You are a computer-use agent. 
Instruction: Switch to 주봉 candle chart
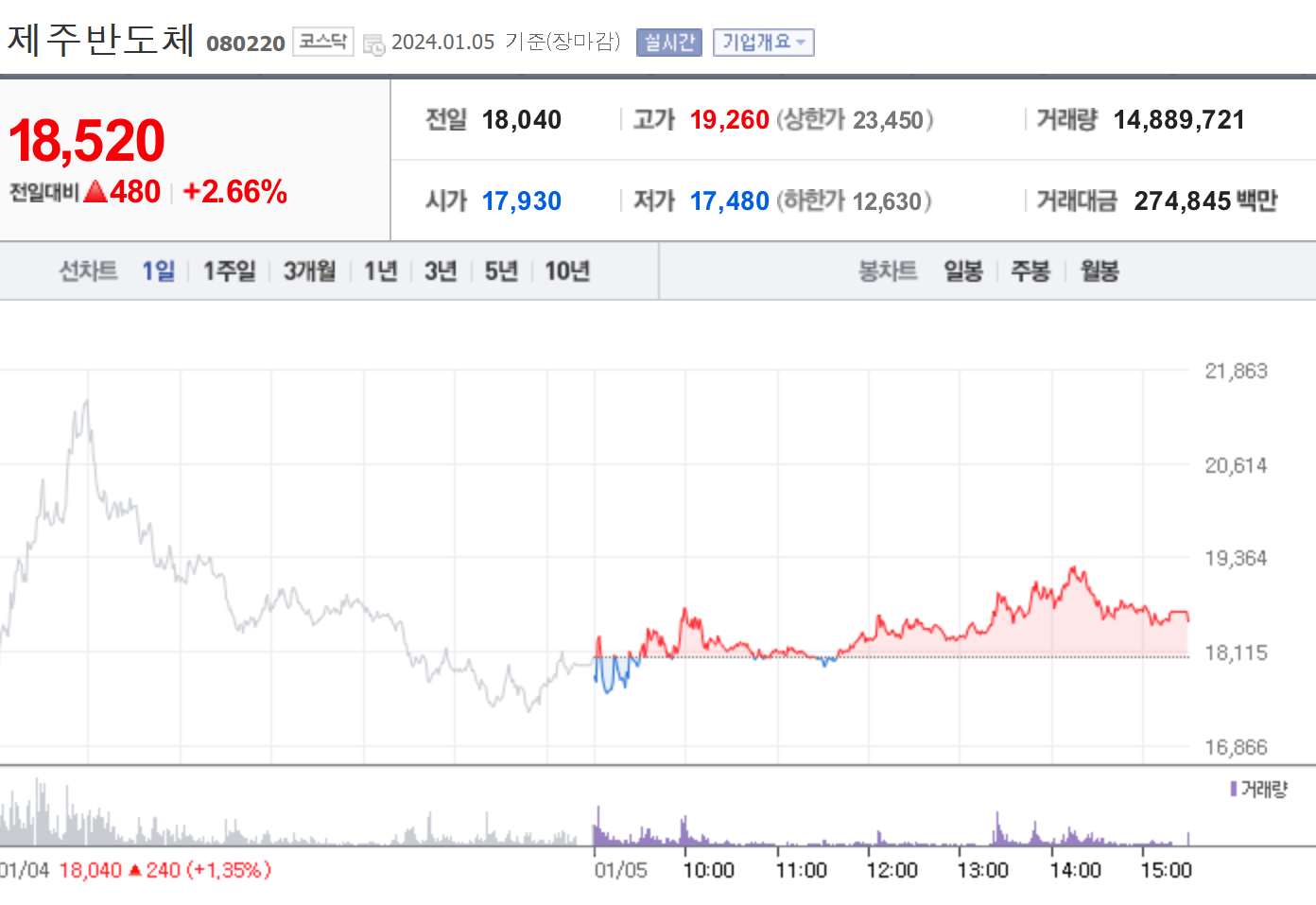1030,271
